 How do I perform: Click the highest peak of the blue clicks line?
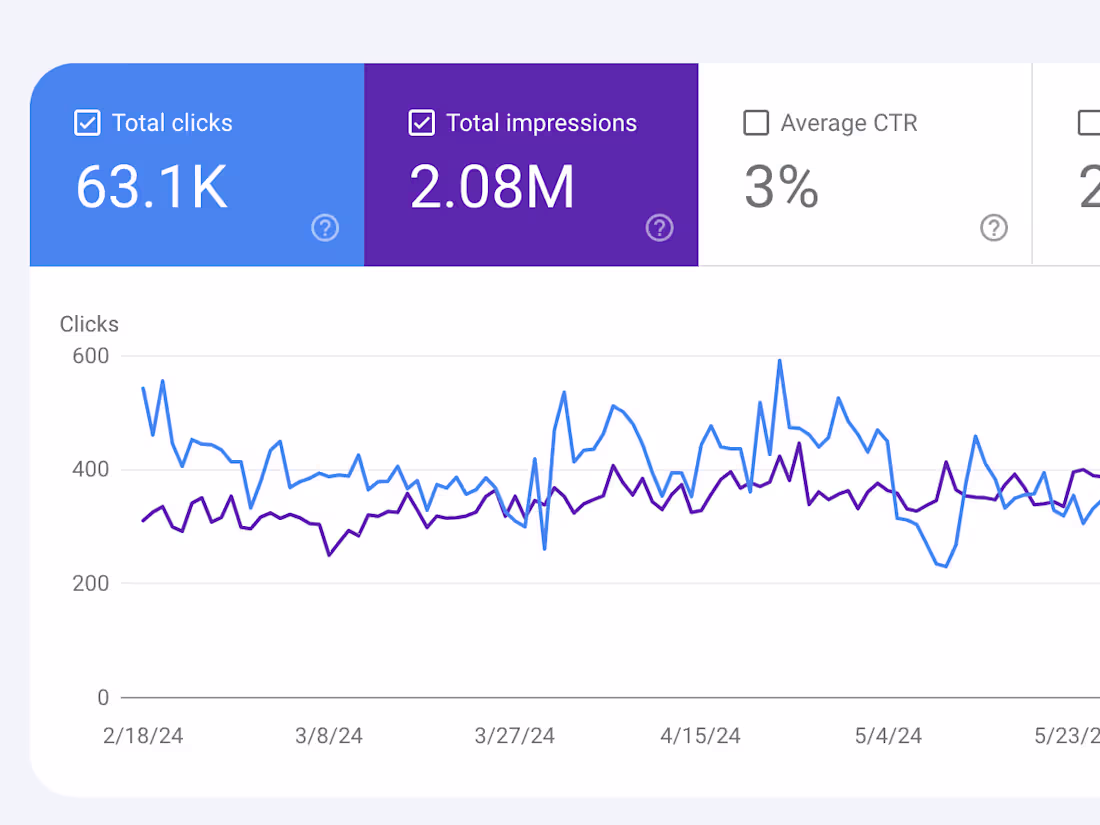(x=780, y=360)
